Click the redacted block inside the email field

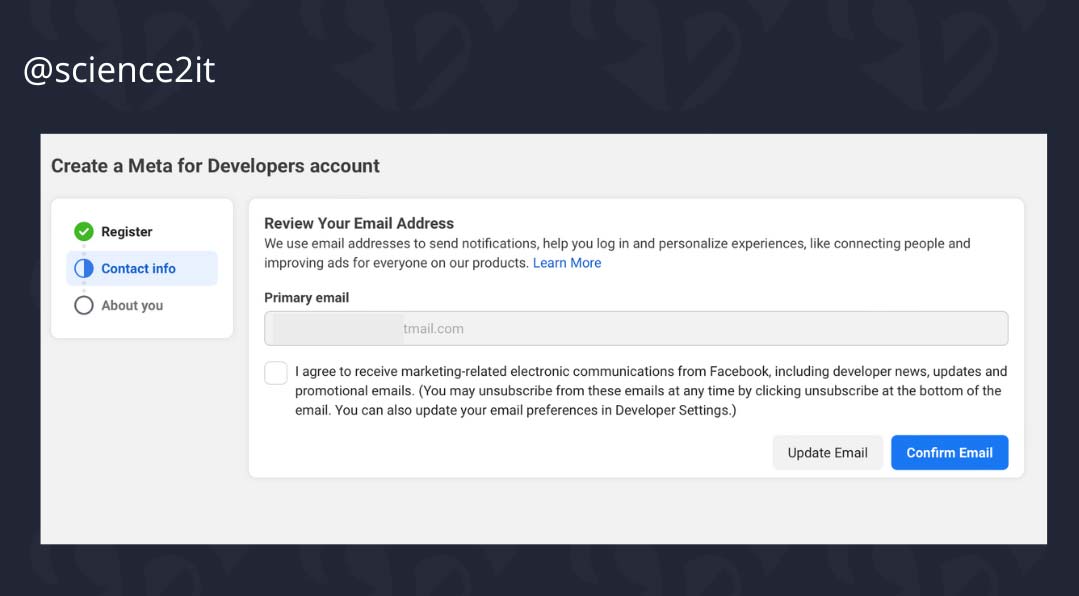click(x=338, y=328)
